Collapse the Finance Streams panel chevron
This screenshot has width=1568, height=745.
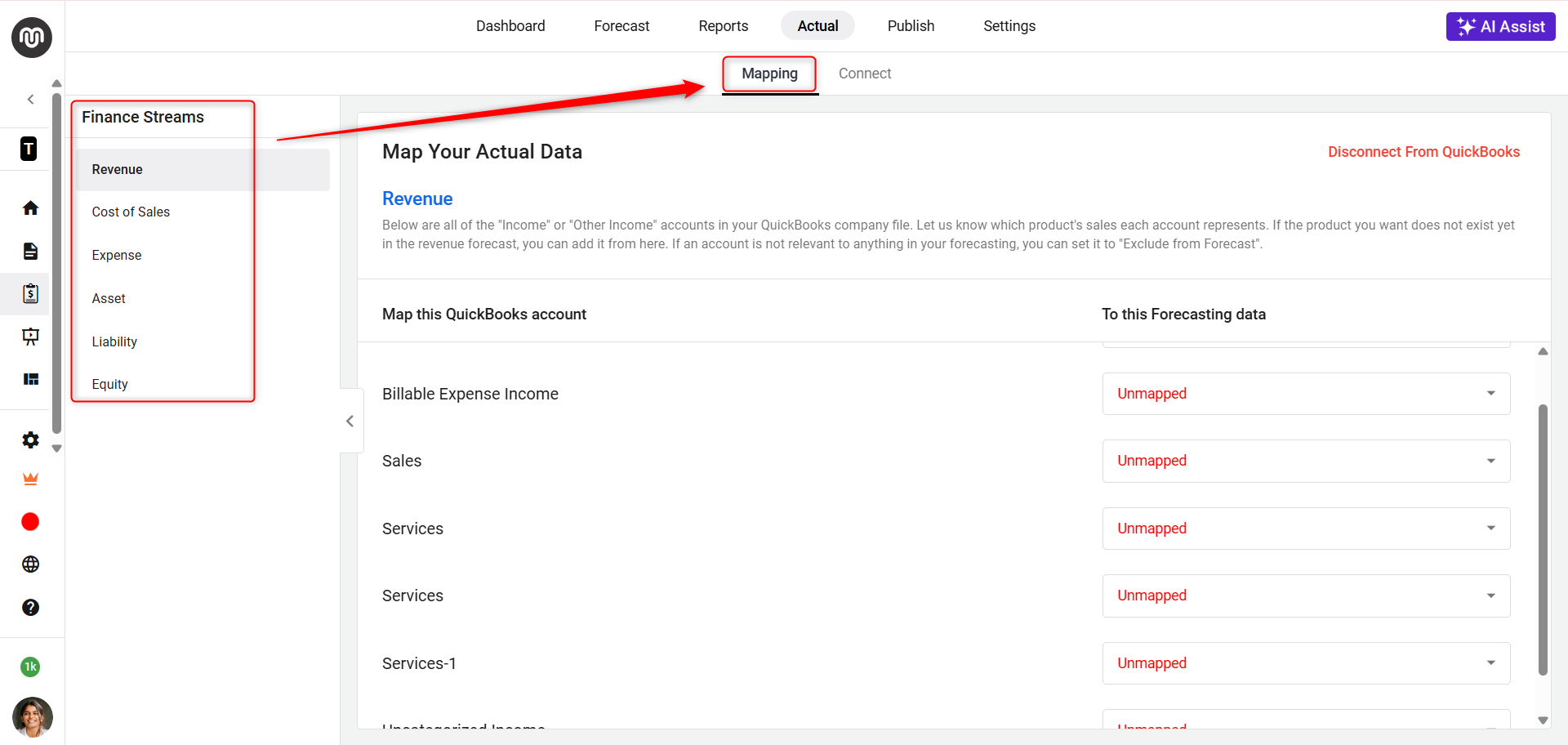point(350,422)
